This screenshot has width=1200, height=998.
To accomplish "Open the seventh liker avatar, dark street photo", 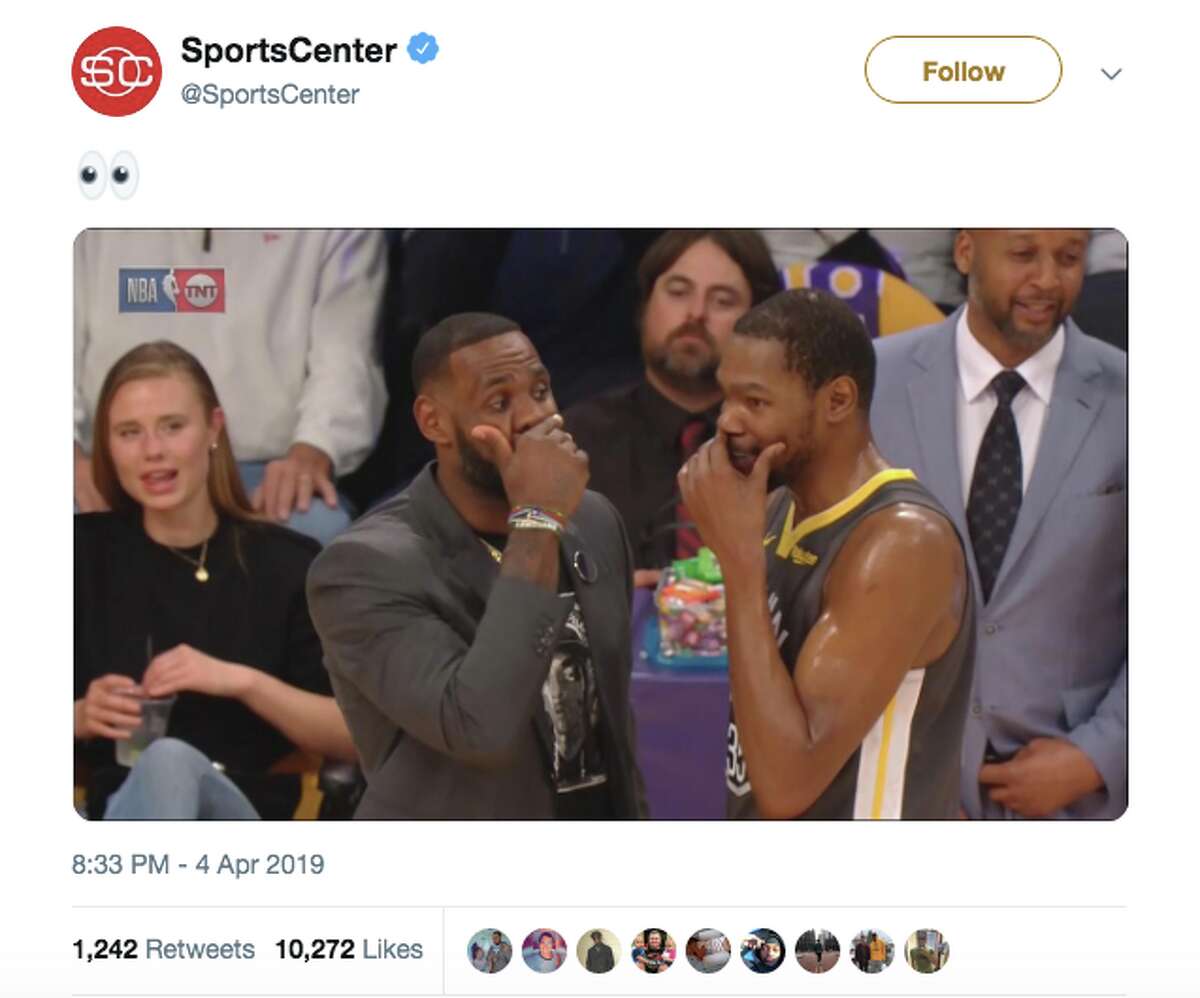I will 817,950.
